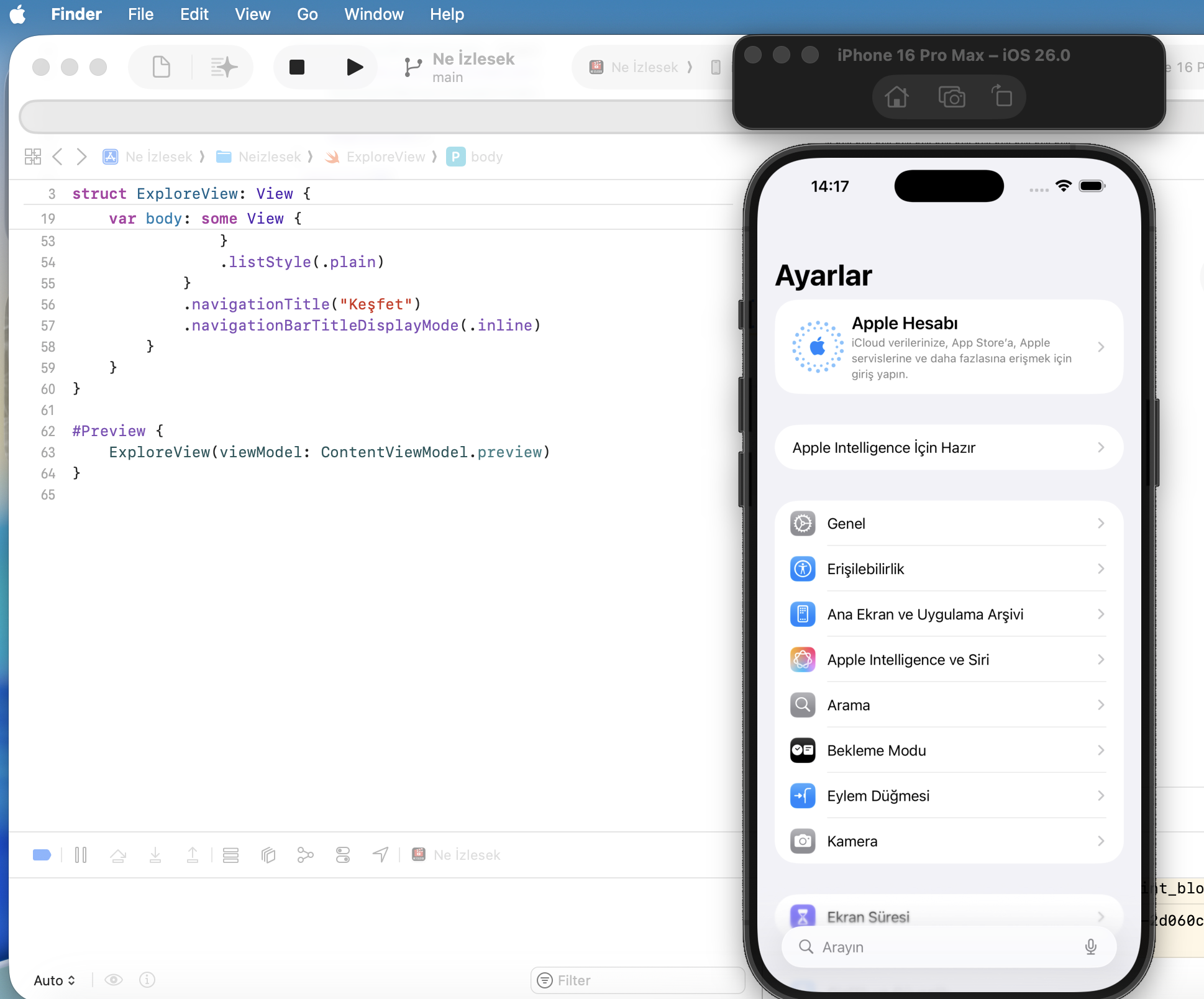Click the Stop button in Xcode toolbar
Image resolution: width=1204 pixels, height=999 pixels.
click(297, 67)
